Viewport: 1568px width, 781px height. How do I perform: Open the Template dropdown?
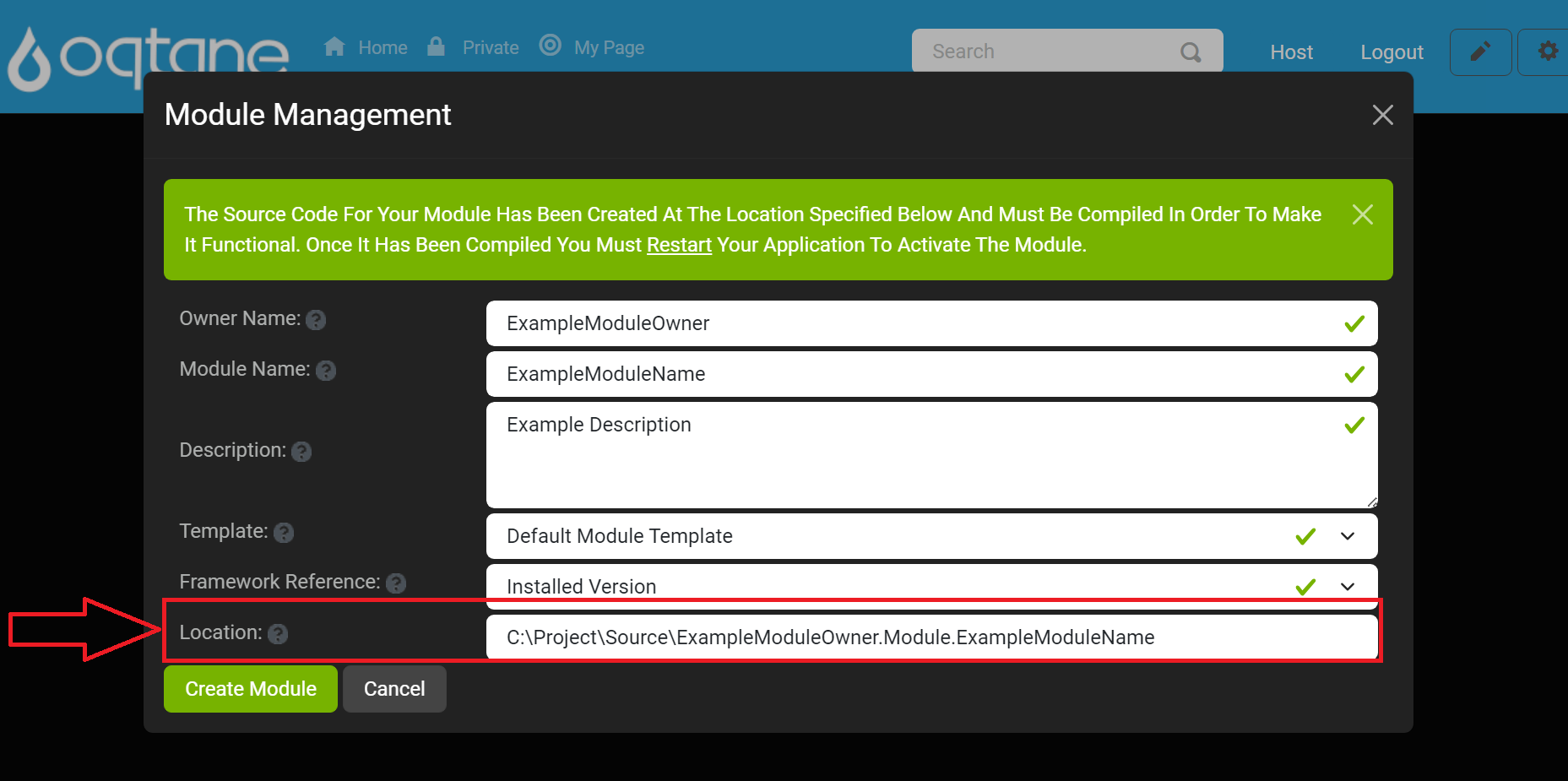pos(931,536)
